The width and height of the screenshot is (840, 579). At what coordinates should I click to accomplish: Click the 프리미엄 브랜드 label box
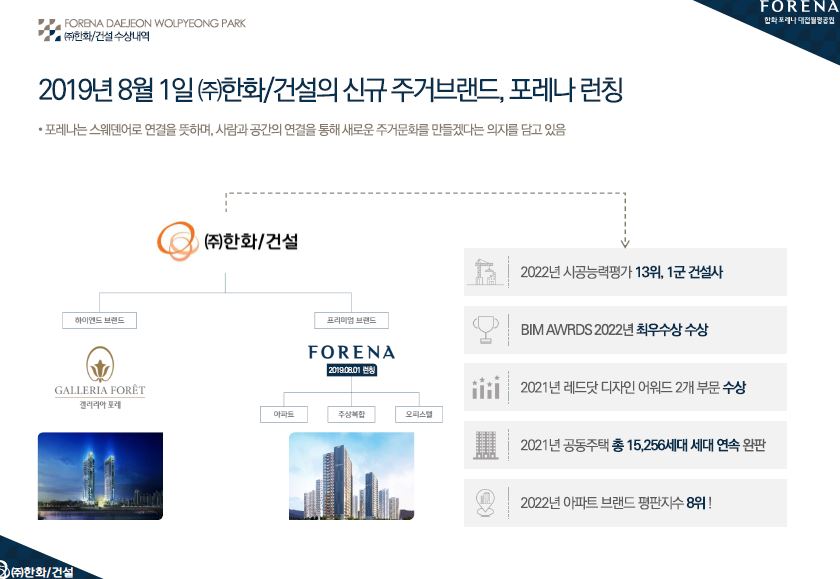click(x=351, y=320)
